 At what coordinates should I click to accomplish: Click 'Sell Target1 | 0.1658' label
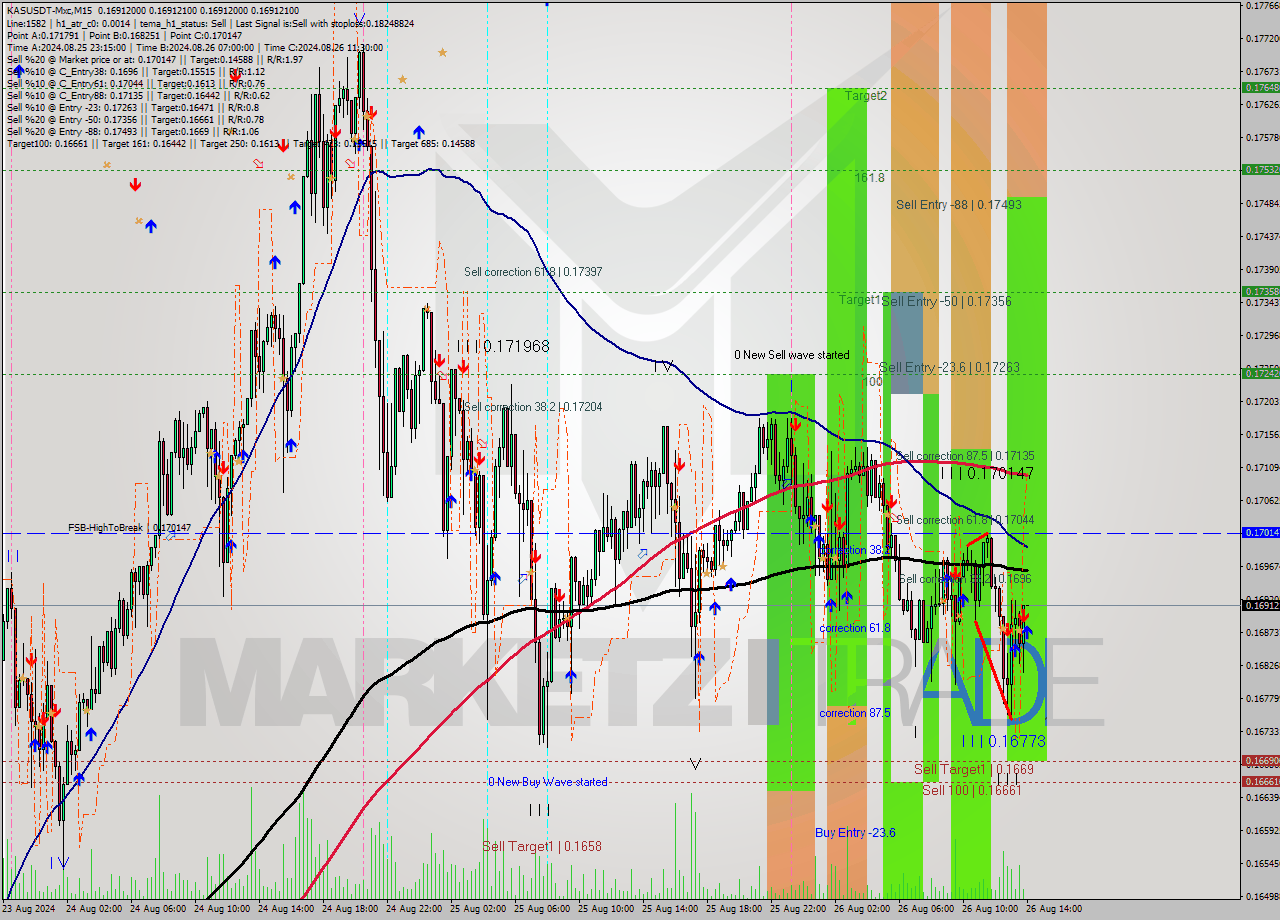(x=542, y=846)
